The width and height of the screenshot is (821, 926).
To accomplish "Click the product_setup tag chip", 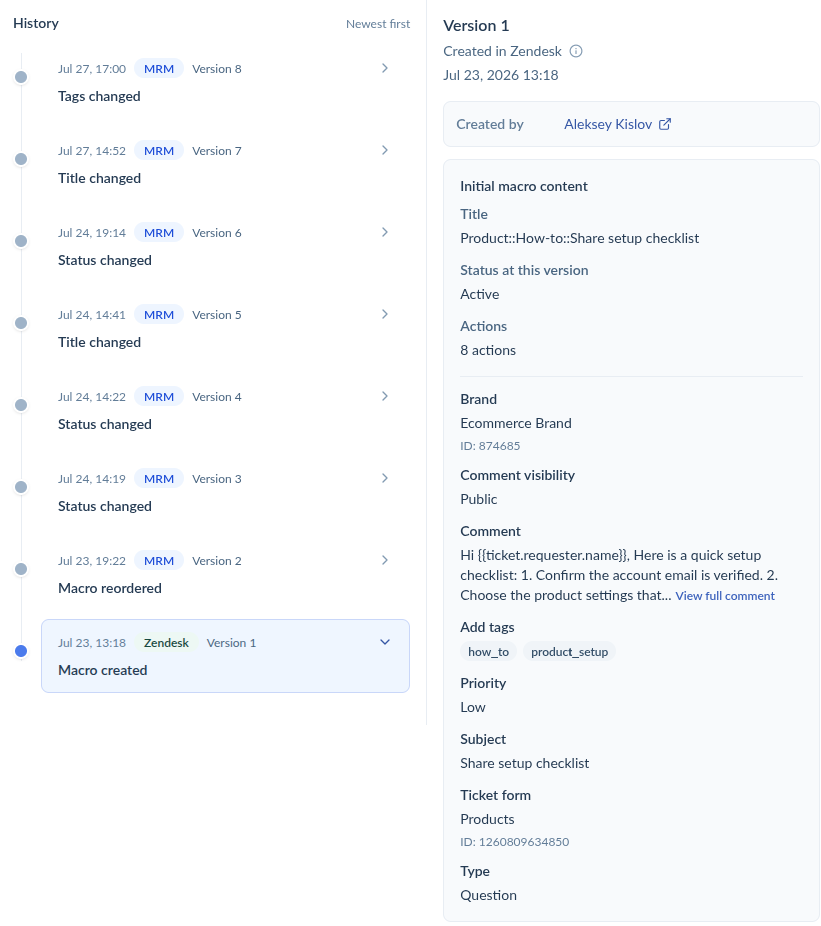I will pos(569,652).
